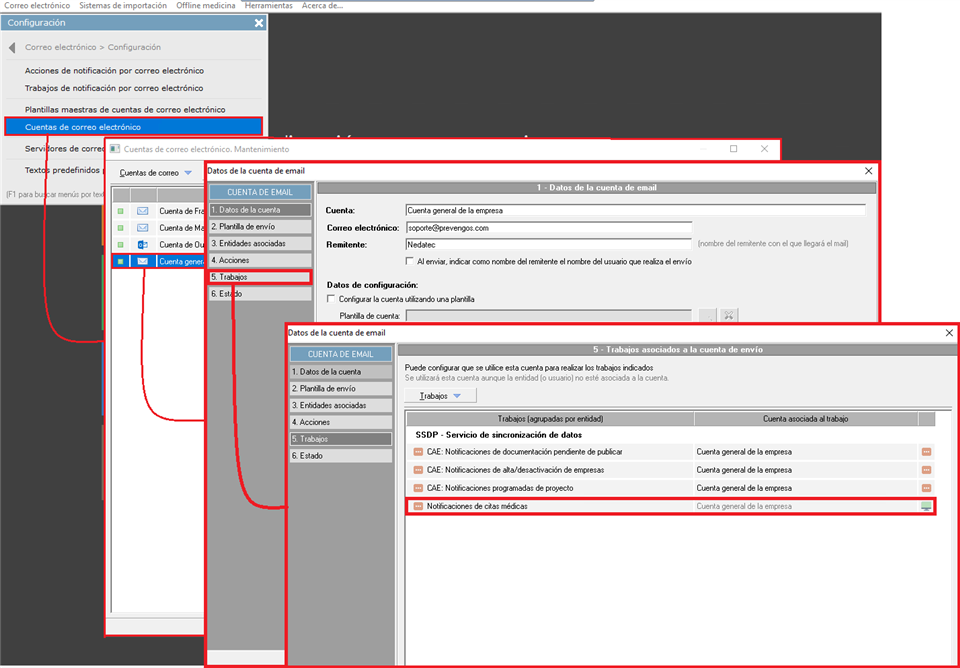Screen dimensions: 960x668
Task: Open Herramientas menu in top bar
Action: click(268, 5)
